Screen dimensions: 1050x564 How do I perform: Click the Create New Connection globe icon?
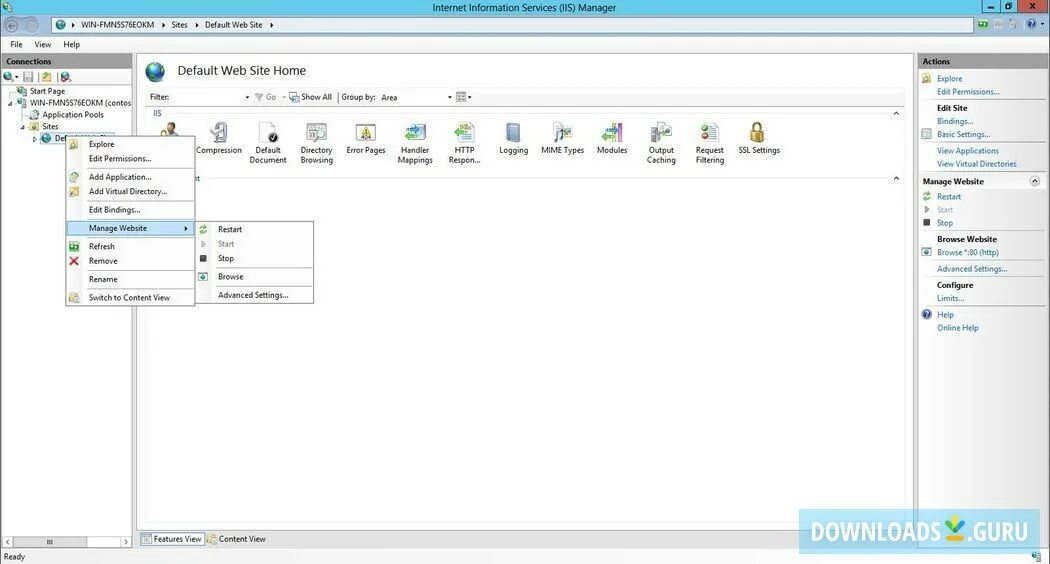9,77
